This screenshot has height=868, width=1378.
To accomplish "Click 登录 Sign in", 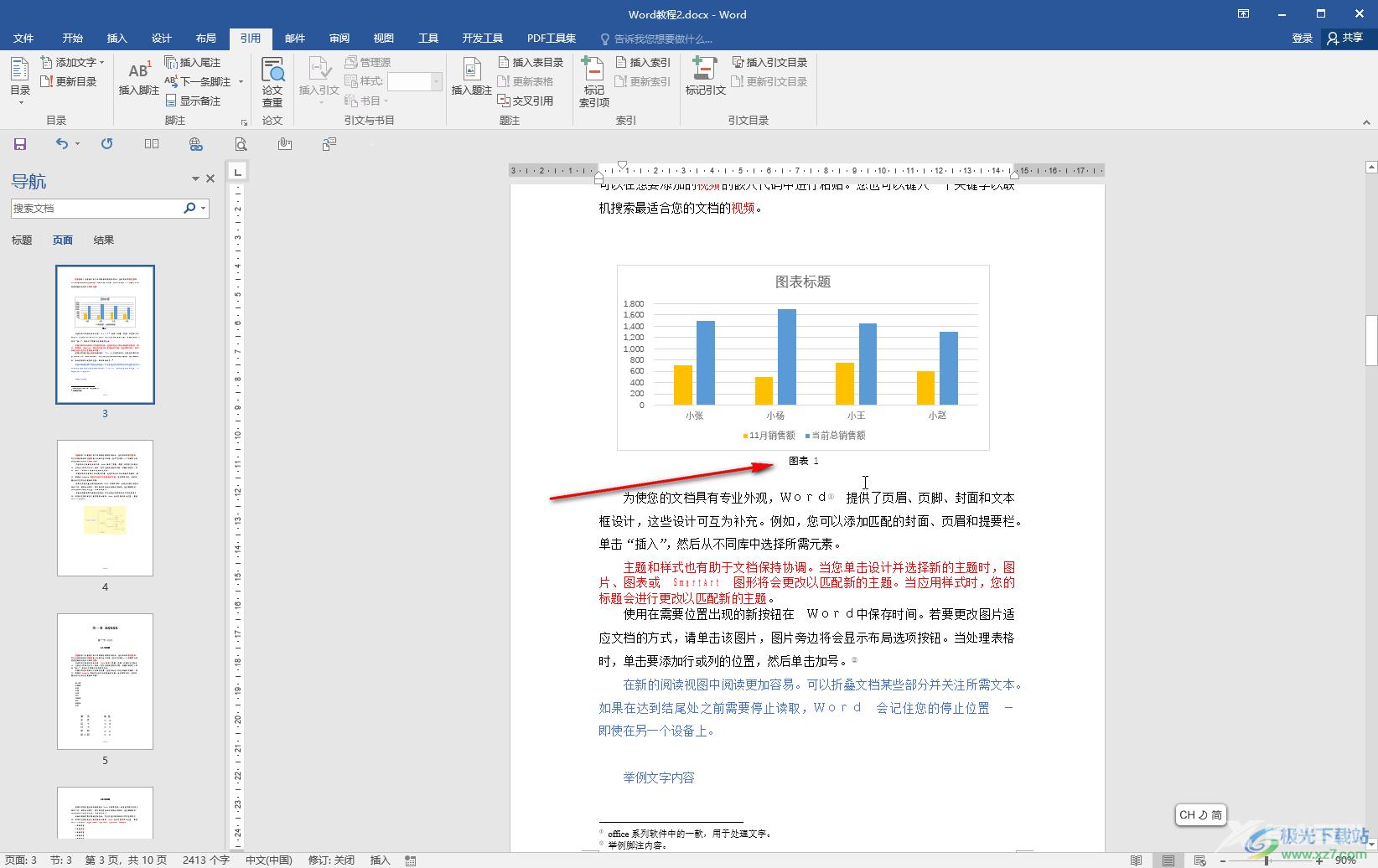I will tap(1302, 39).
